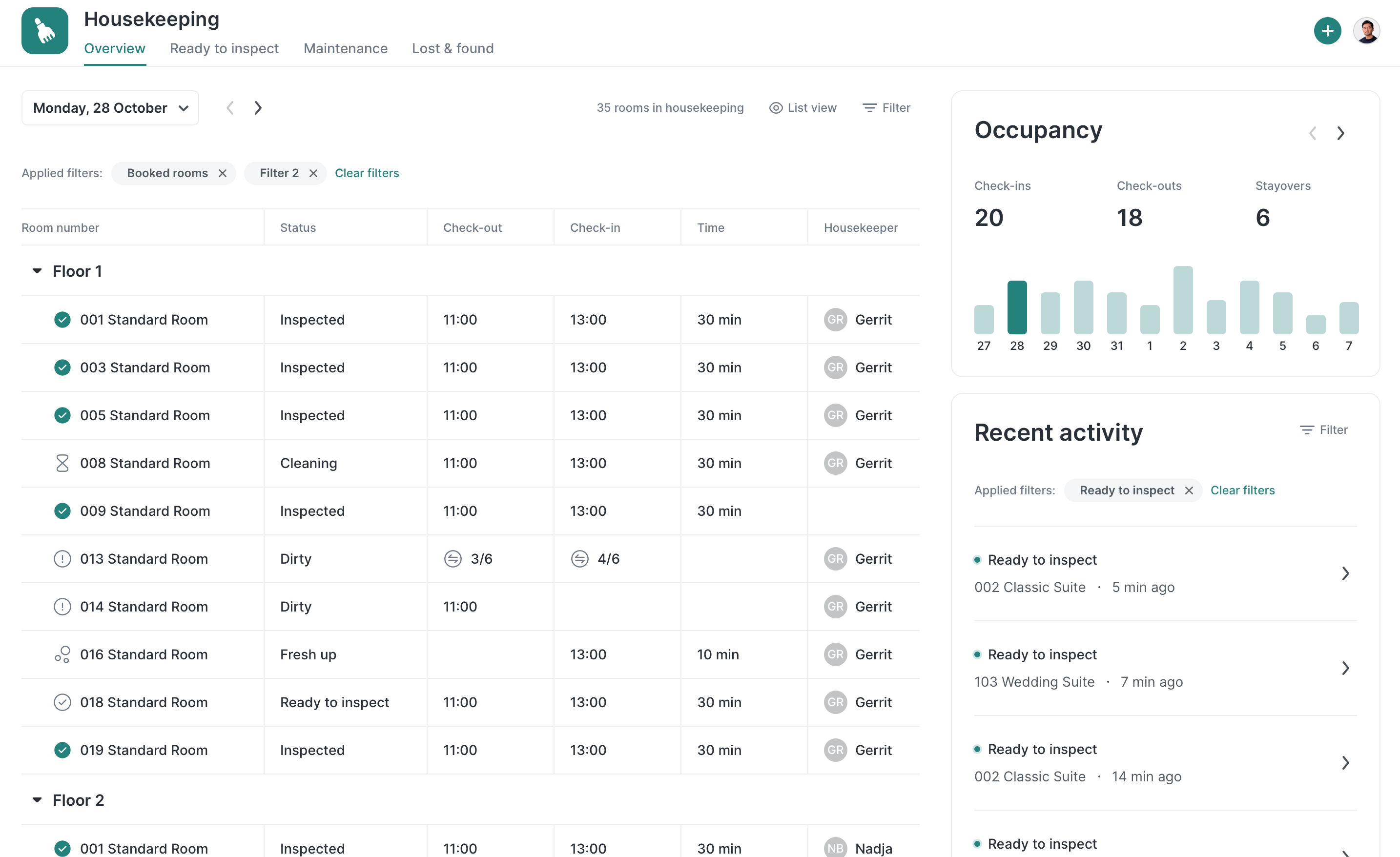Click the Check-outs count of 18
This screenshot has width=1400, height=857.
pyautogui.click(x=1130, y=218)
